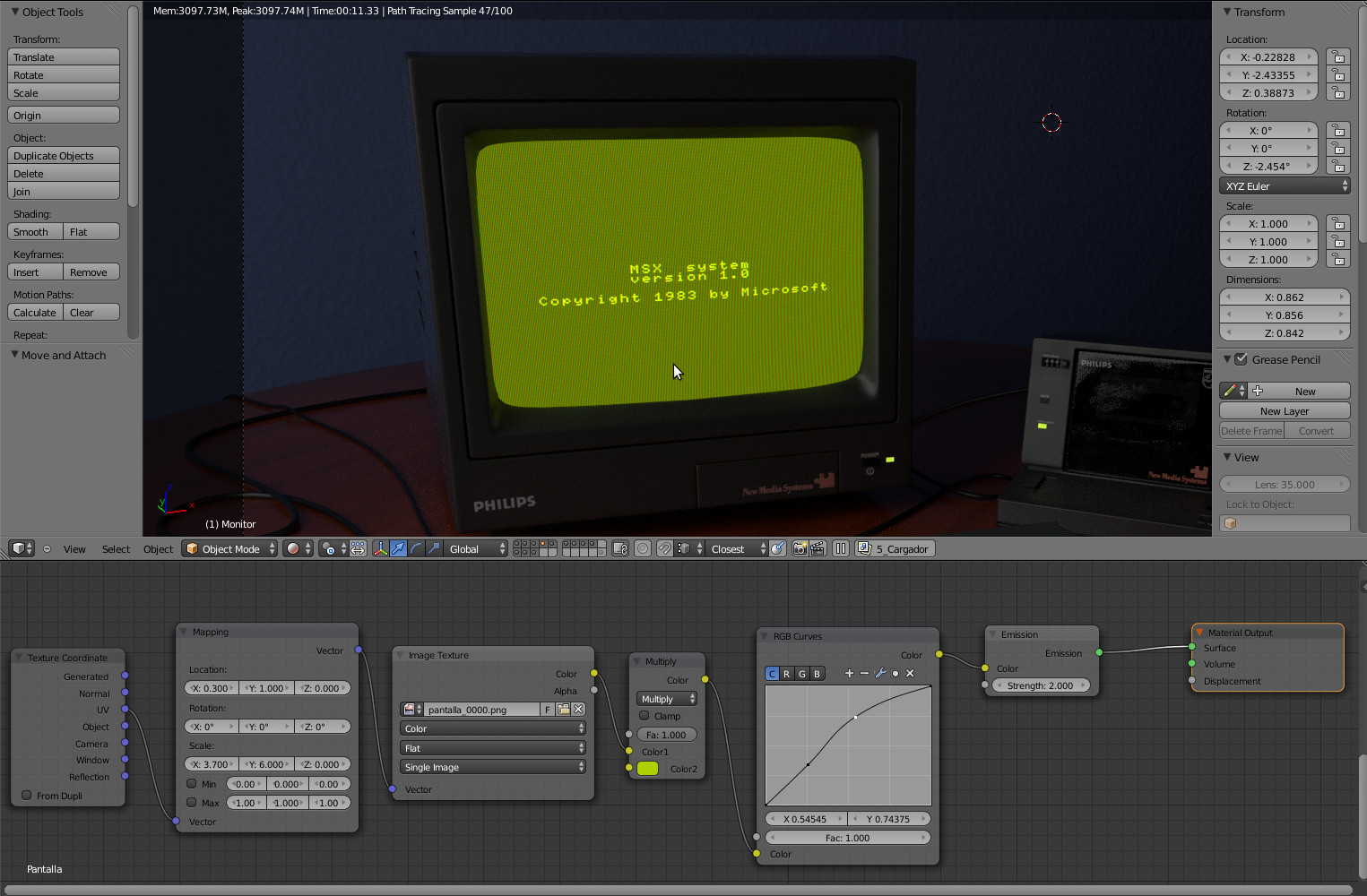Open image browser for pantalla_0000.png
Viewport: 1367px width, 896px height.
pyautogui.click(x=412, y=709)
